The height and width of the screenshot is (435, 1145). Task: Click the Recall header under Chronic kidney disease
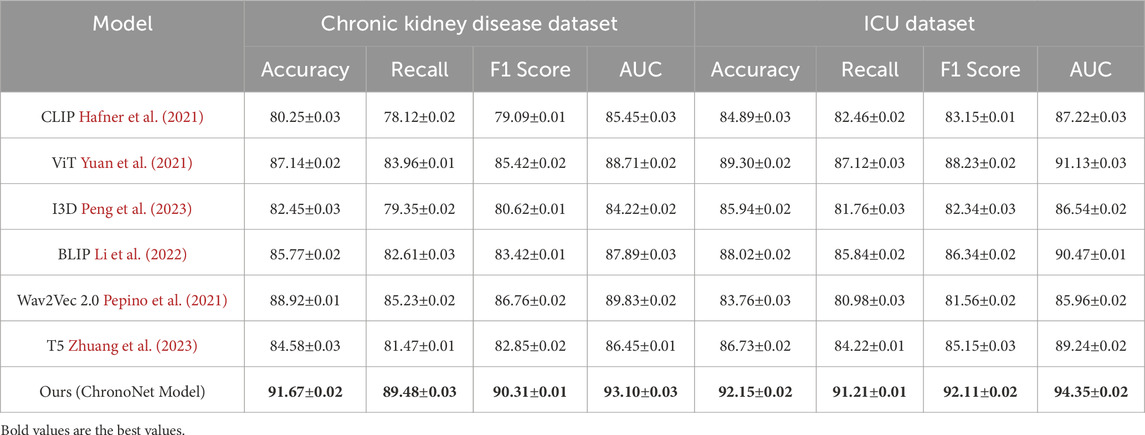click(415, 70)
